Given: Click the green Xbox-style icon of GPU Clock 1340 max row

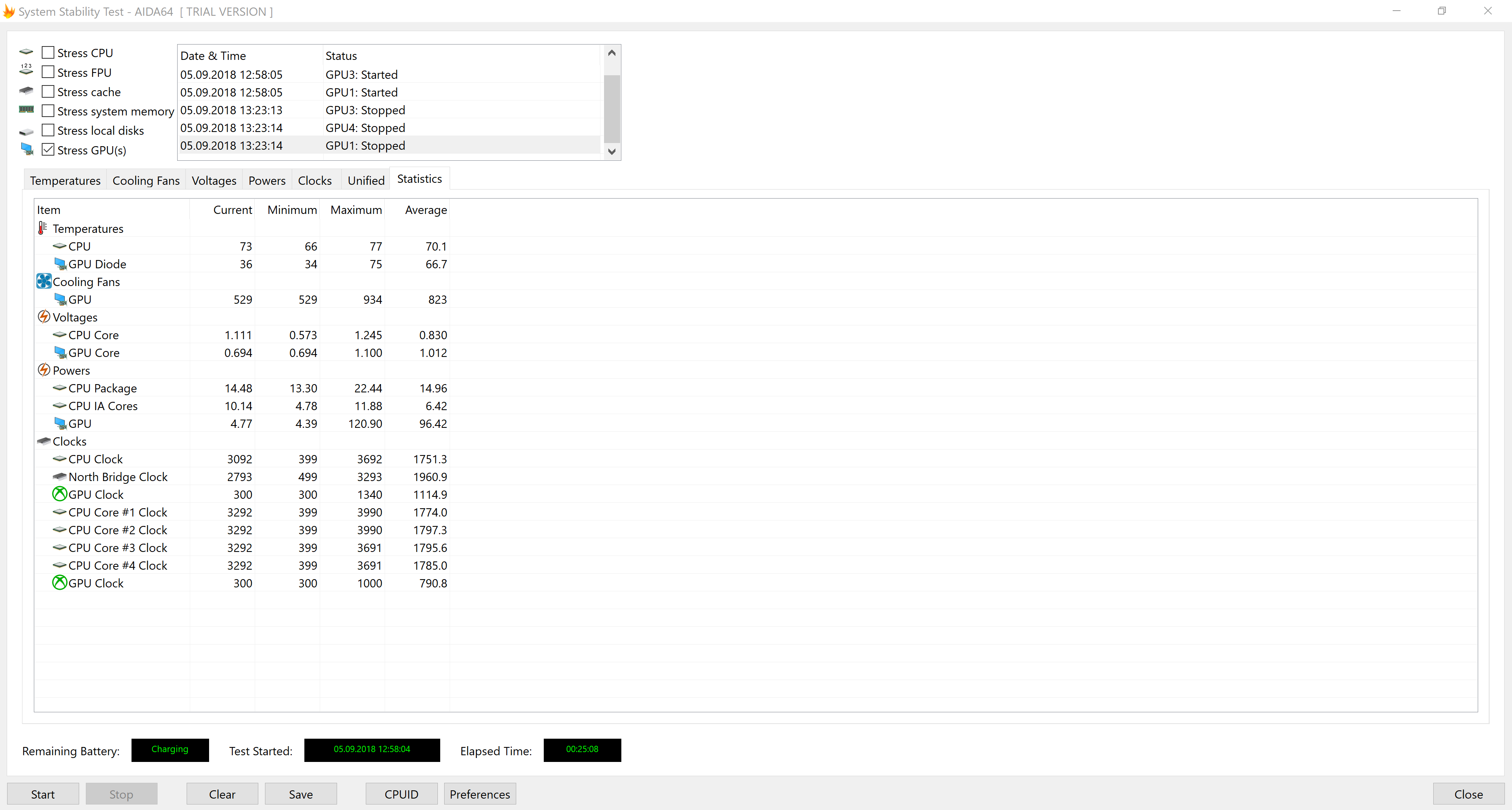Looking at the screenshot, I should [60, 494].
